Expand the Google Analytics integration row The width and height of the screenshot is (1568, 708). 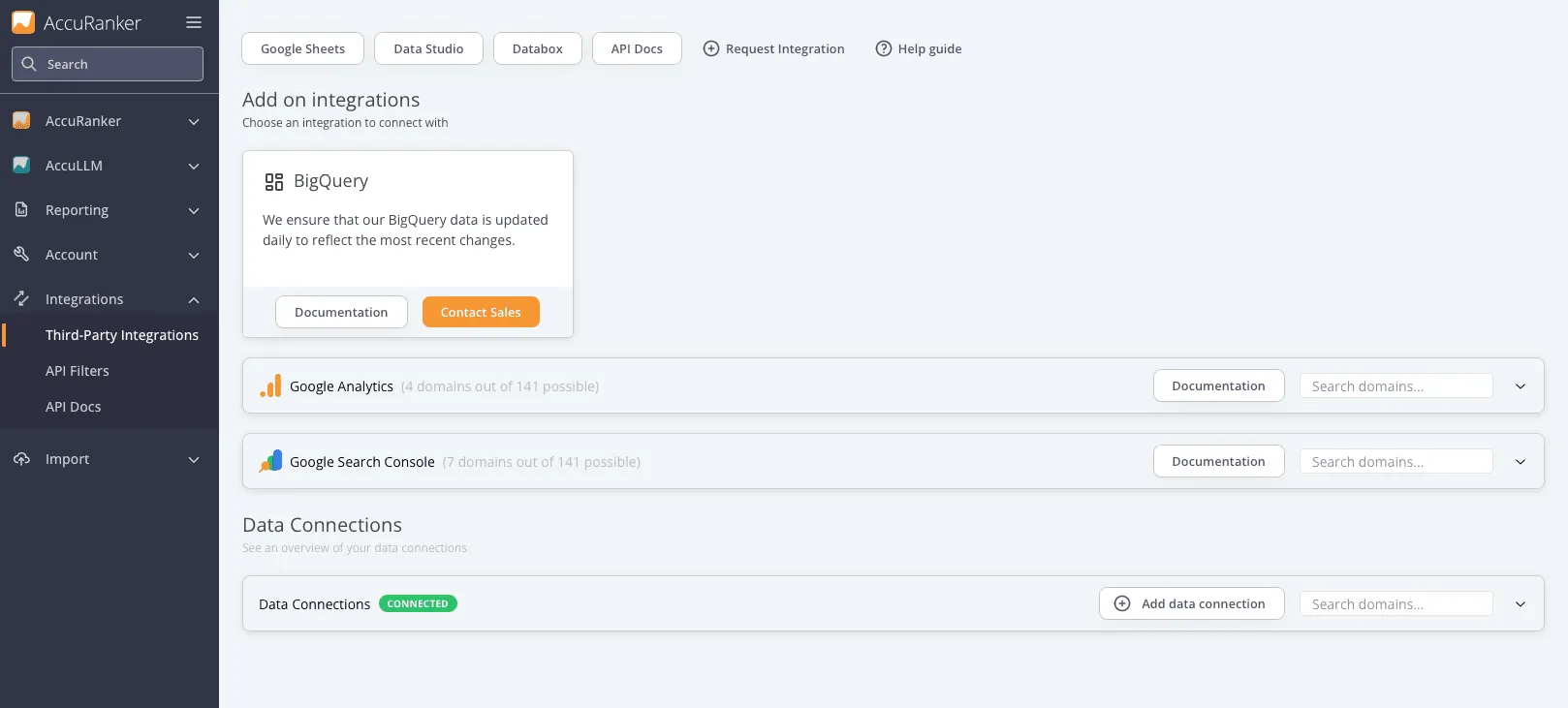1520,385
